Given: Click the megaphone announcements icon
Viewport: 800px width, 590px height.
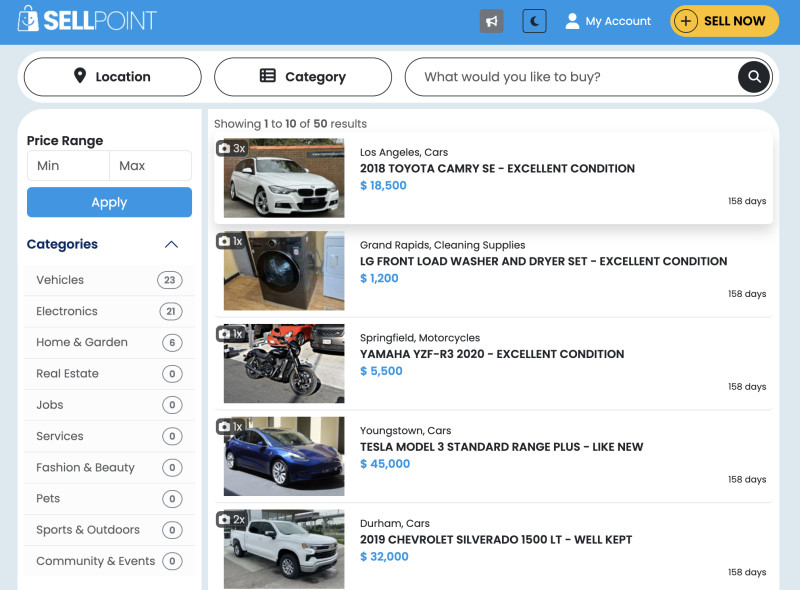Looking at the screenshot, I should (x=491, y=21).
